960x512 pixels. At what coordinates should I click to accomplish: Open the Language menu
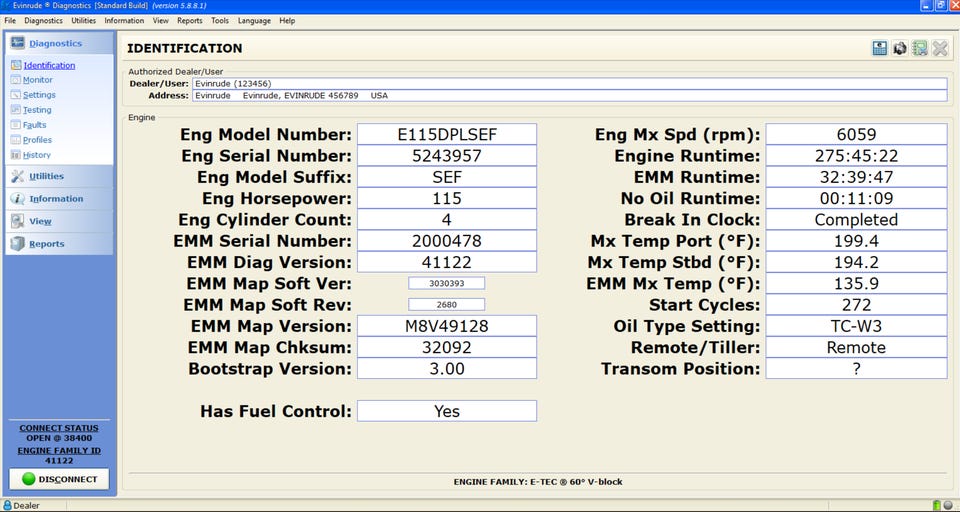254,20
